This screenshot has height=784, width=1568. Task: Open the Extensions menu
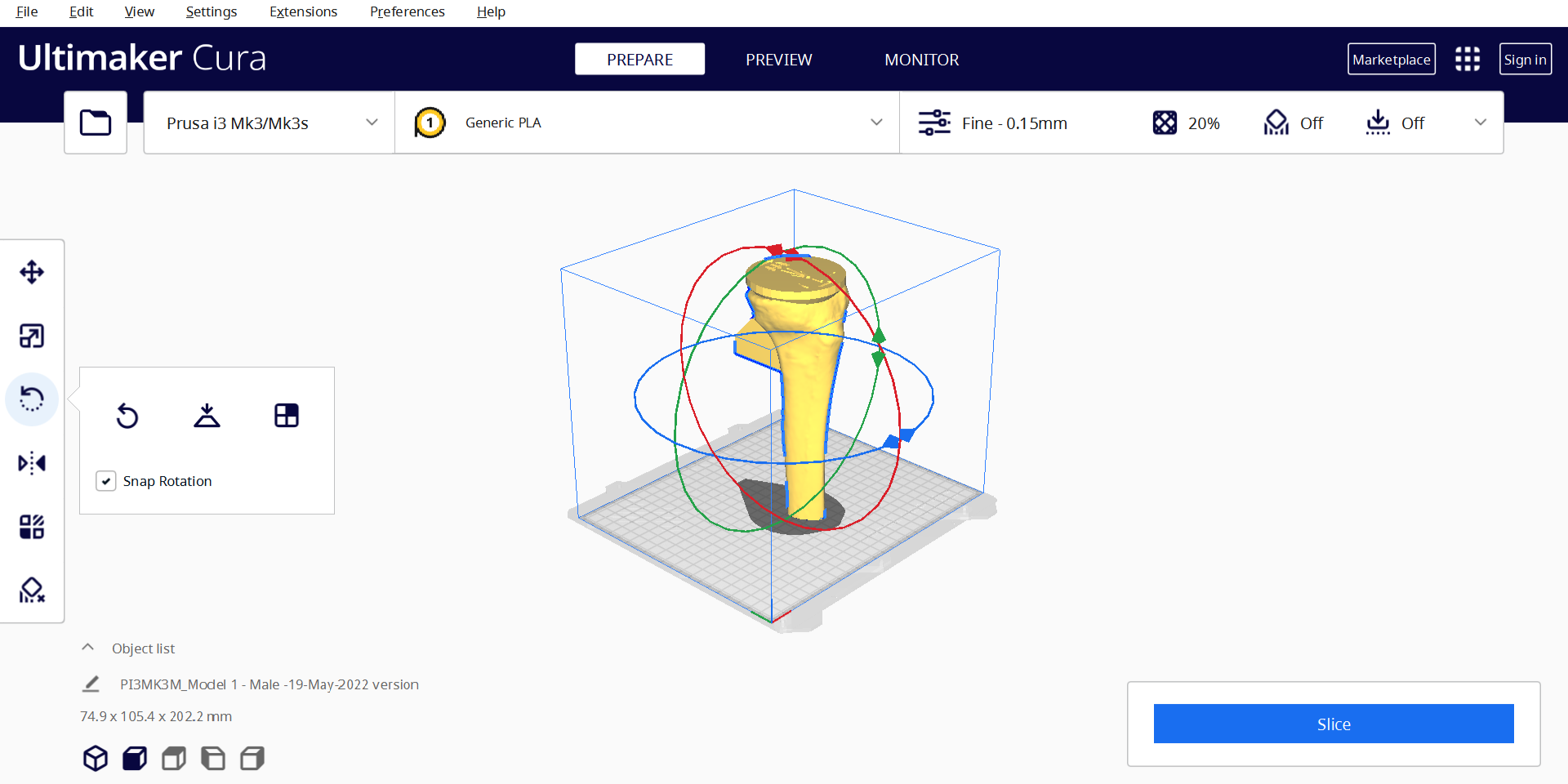click(x=303, y=11)
